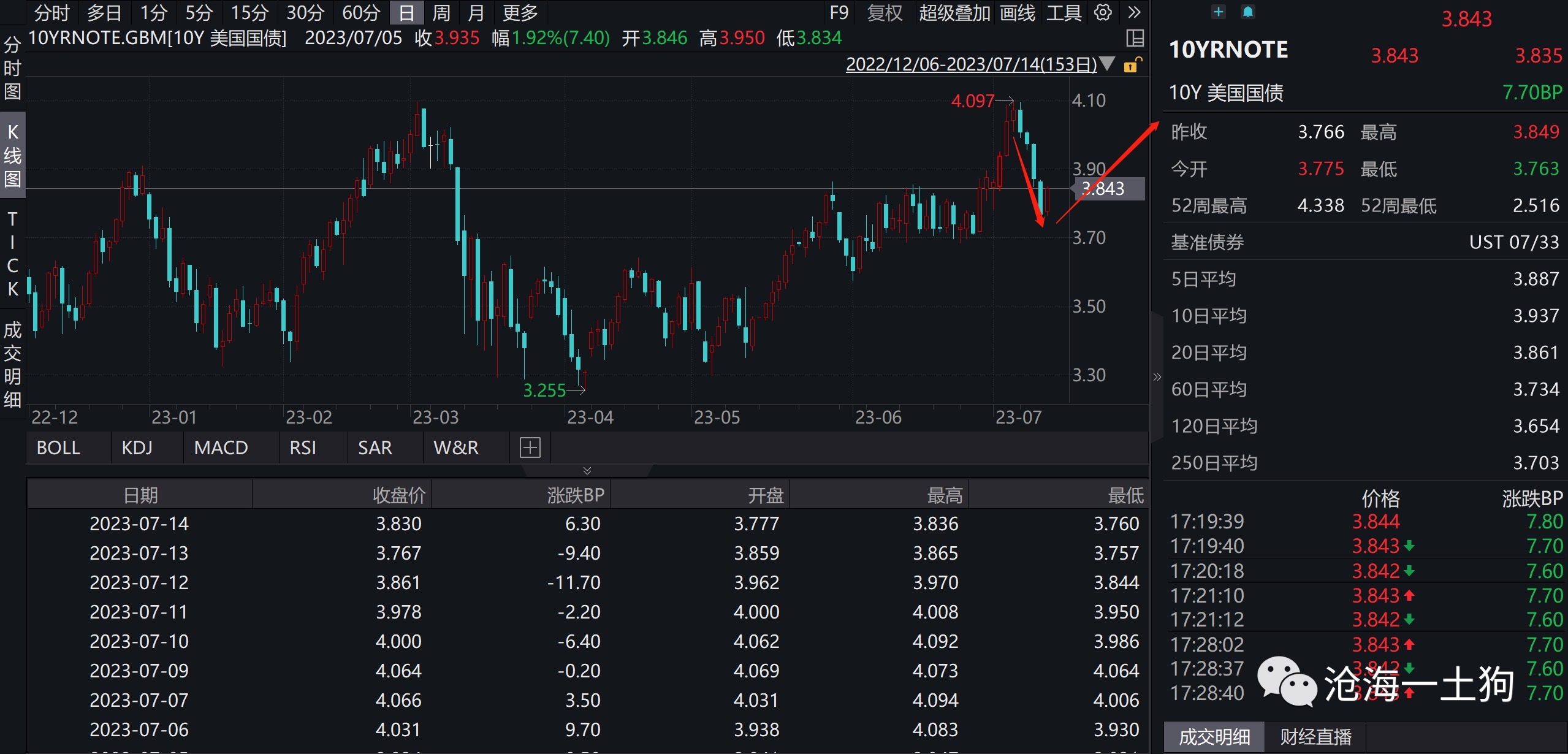1568x754 pixels.
Task: Switch to the 分时图 side view
Action: (12, 67)
